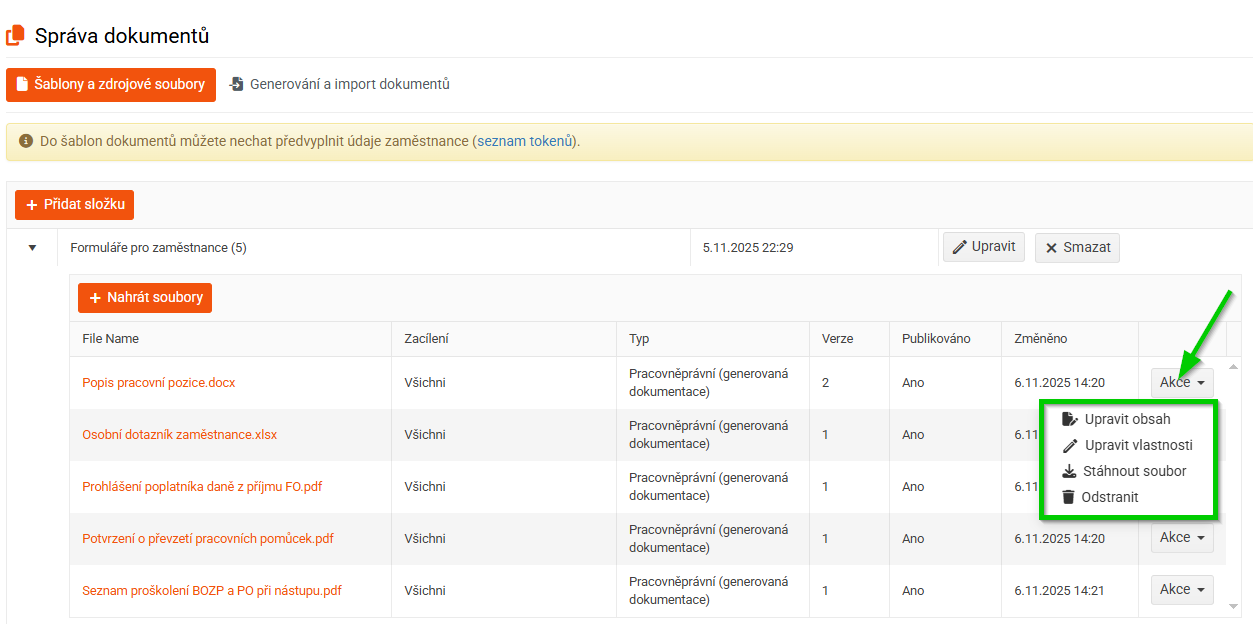
Task: Click the edit-content icon beside Upravit obsah
Action: pos(1069,419)
